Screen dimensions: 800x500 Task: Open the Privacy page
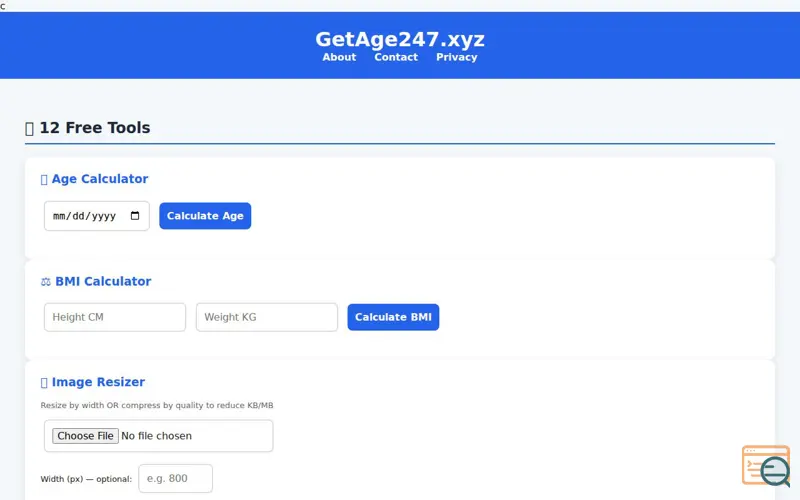457,57
